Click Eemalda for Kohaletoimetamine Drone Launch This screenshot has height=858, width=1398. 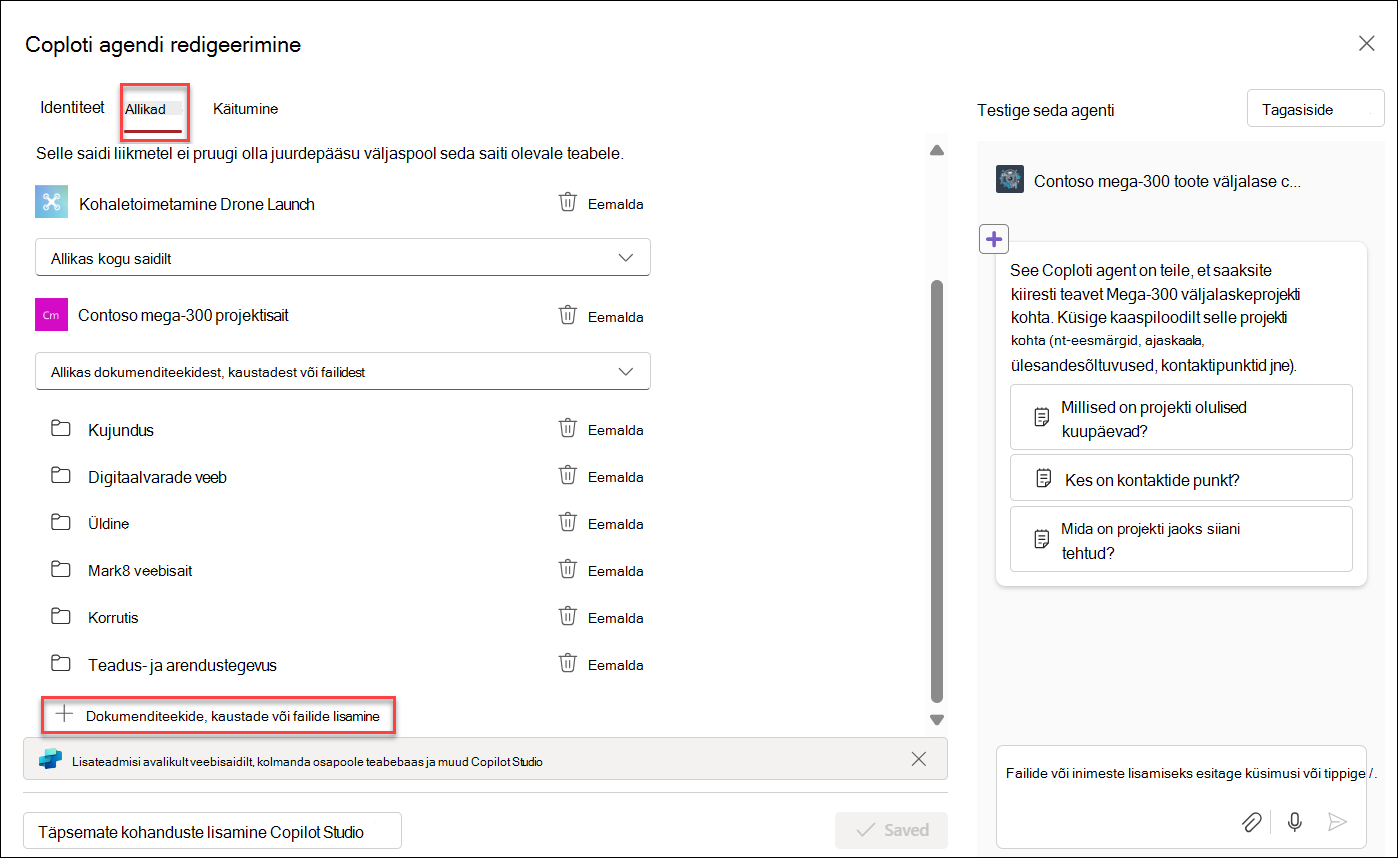coord(615,204)
